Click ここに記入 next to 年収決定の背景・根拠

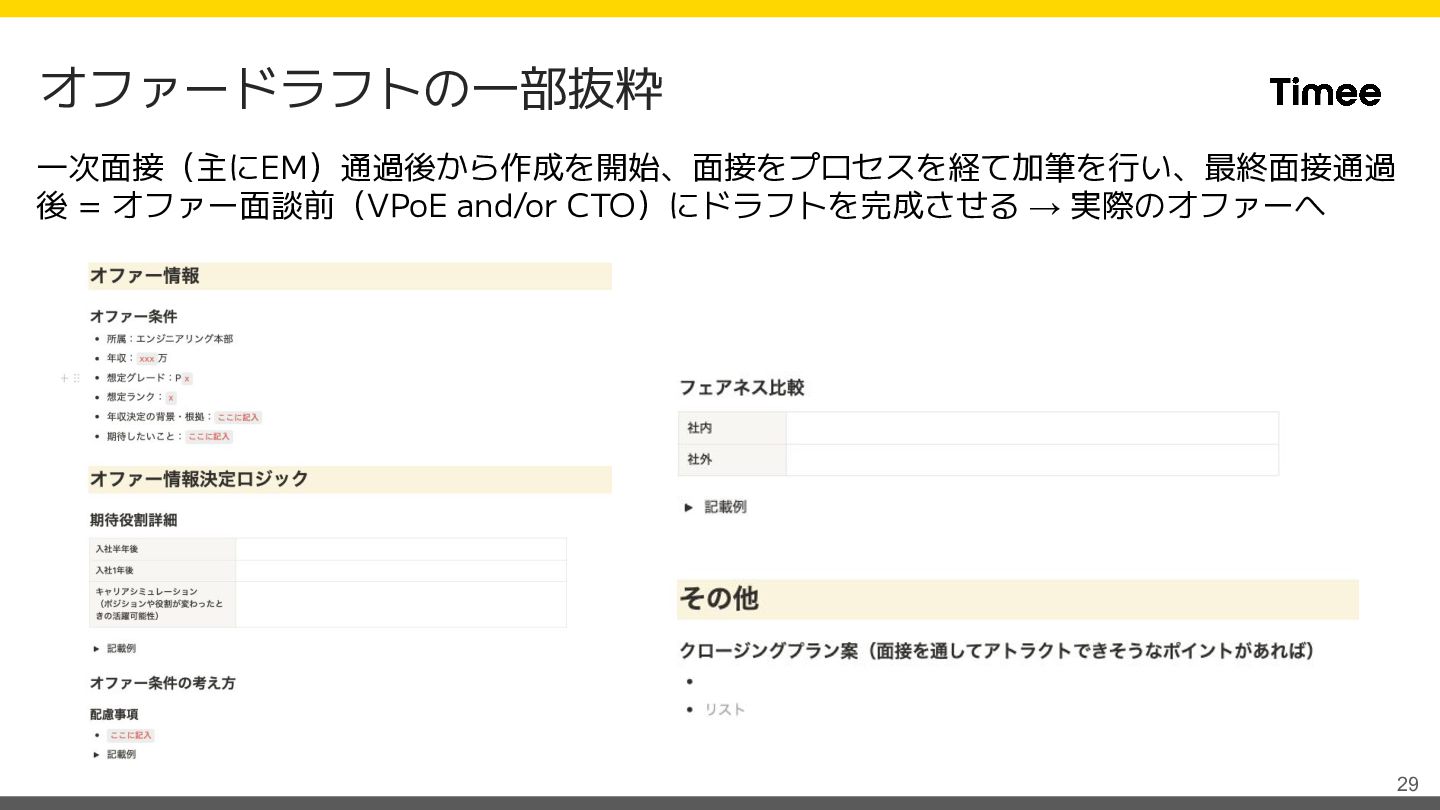pos(238,417)
